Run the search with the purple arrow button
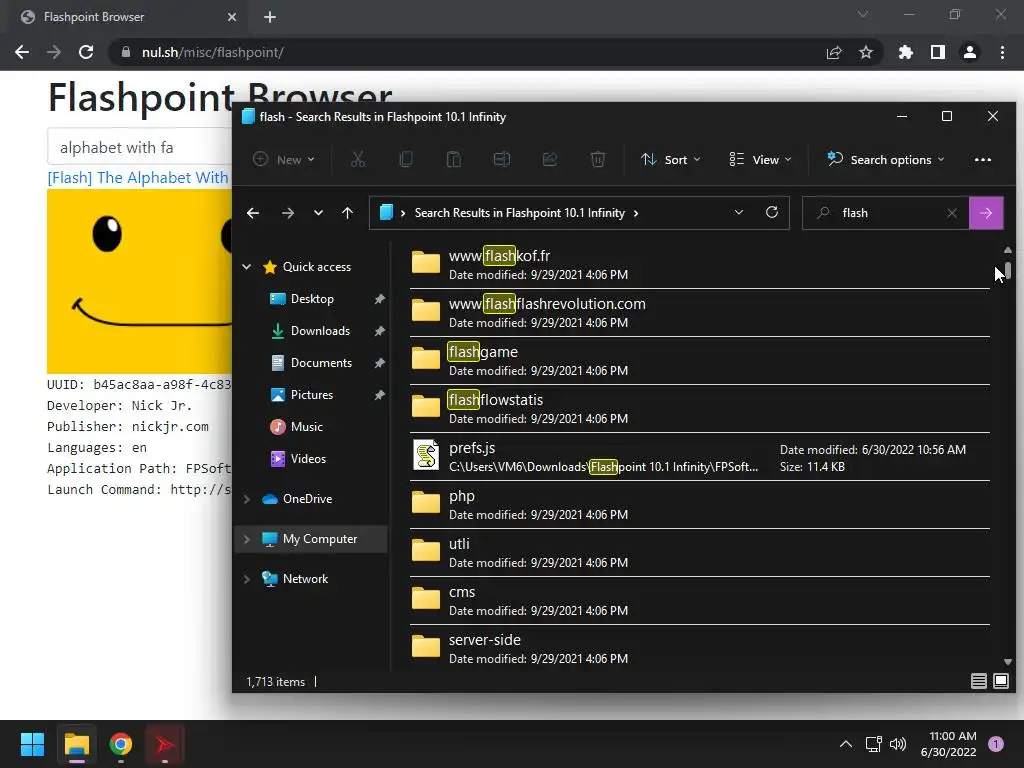The height and width of the screenshot is (768, 1024). (986, 213)
